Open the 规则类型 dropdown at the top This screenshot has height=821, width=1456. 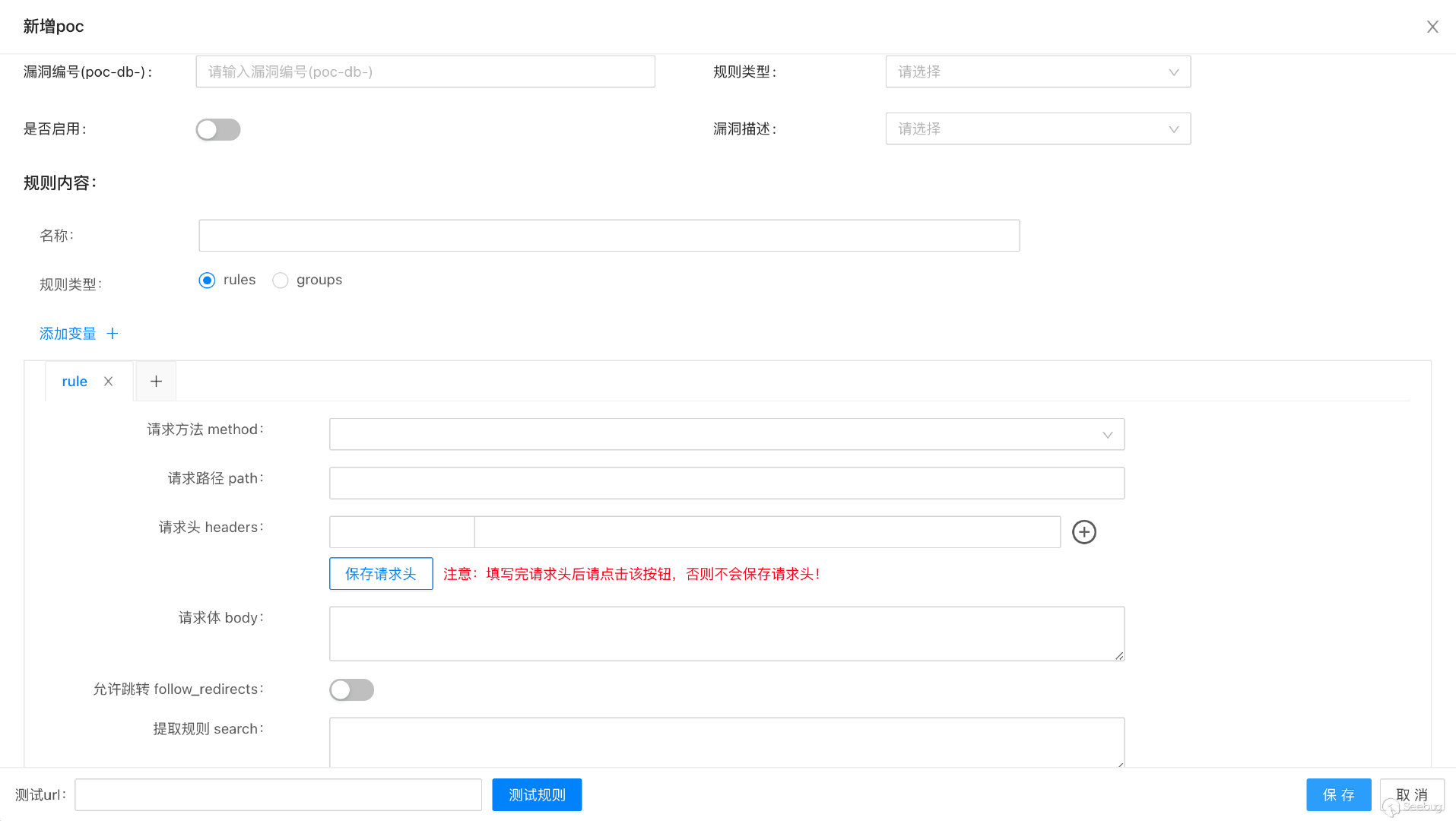coord(1038,71)
